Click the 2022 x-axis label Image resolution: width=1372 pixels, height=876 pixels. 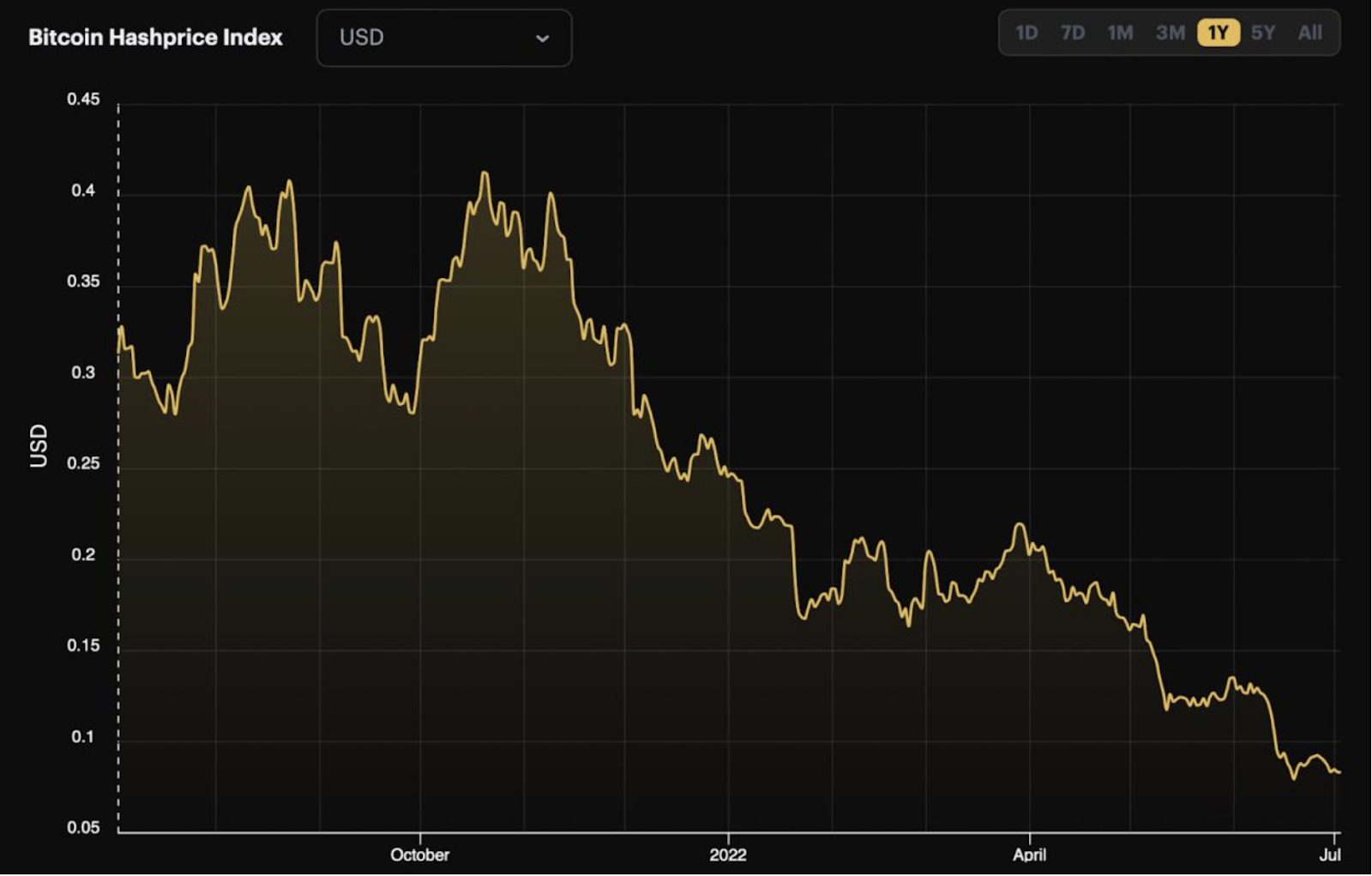click(x=728, y=855)
